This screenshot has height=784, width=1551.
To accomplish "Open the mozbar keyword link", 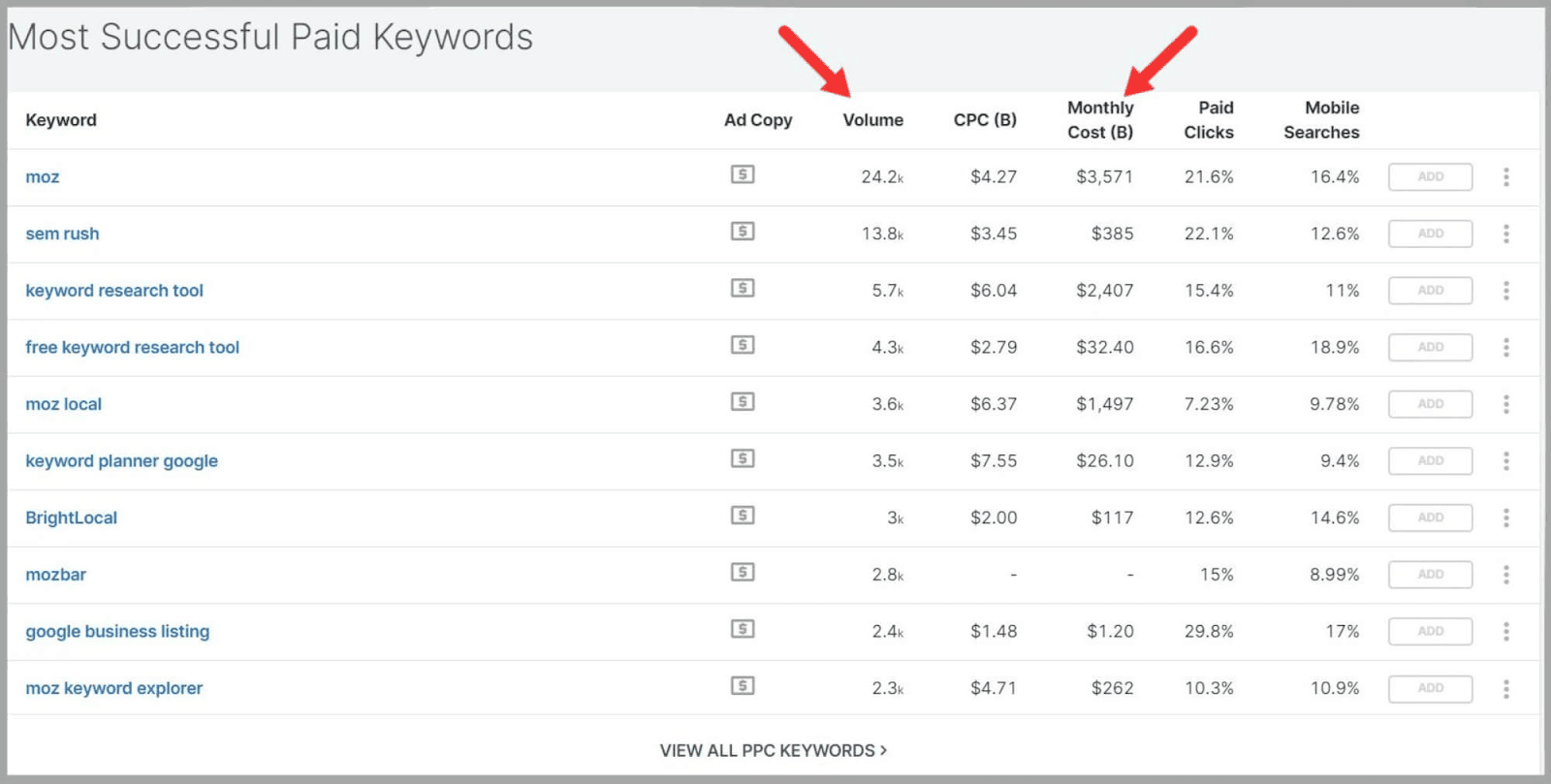I will [x=55, y=575].
